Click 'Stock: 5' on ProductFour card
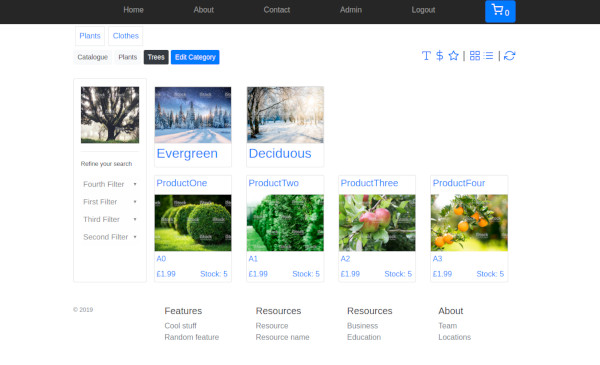This screenshot has height=365, width=600. point(490,274)
